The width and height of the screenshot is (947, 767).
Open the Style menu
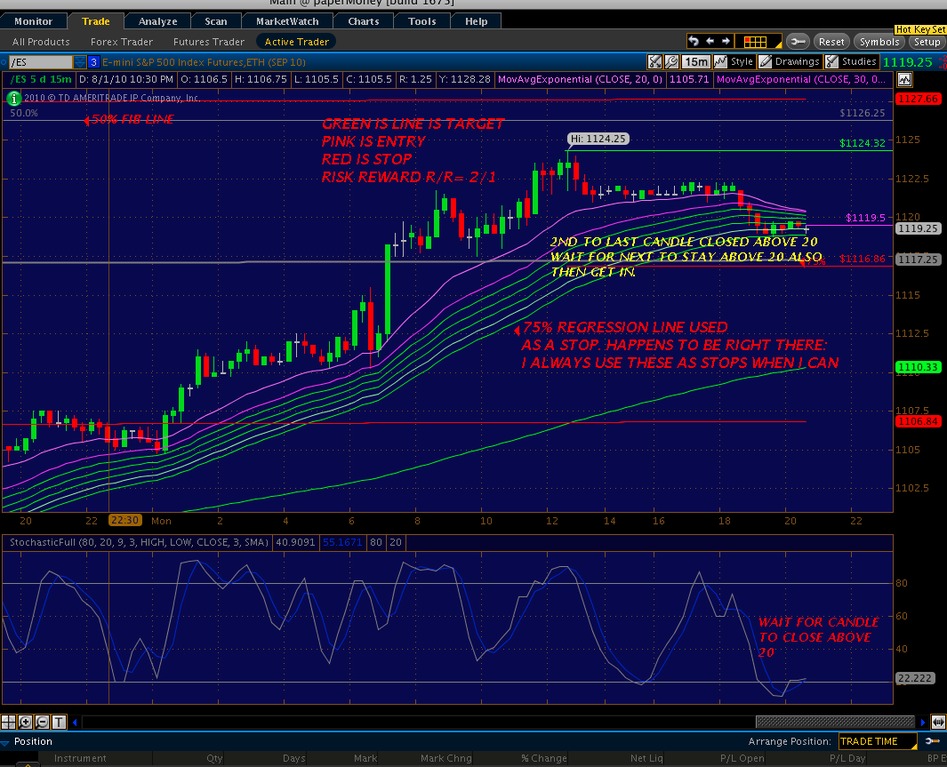point(734,62)
